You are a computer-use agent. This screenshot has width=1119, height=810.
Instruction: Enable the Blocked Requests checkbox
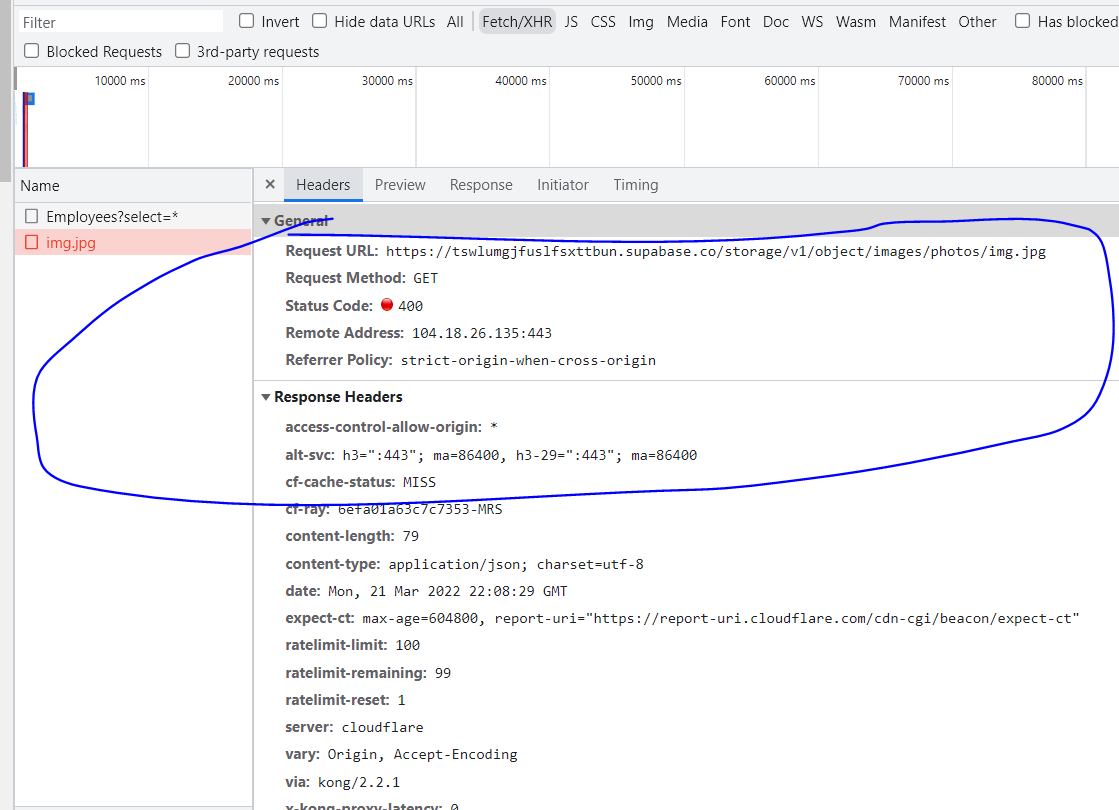[x=30, y=51]
